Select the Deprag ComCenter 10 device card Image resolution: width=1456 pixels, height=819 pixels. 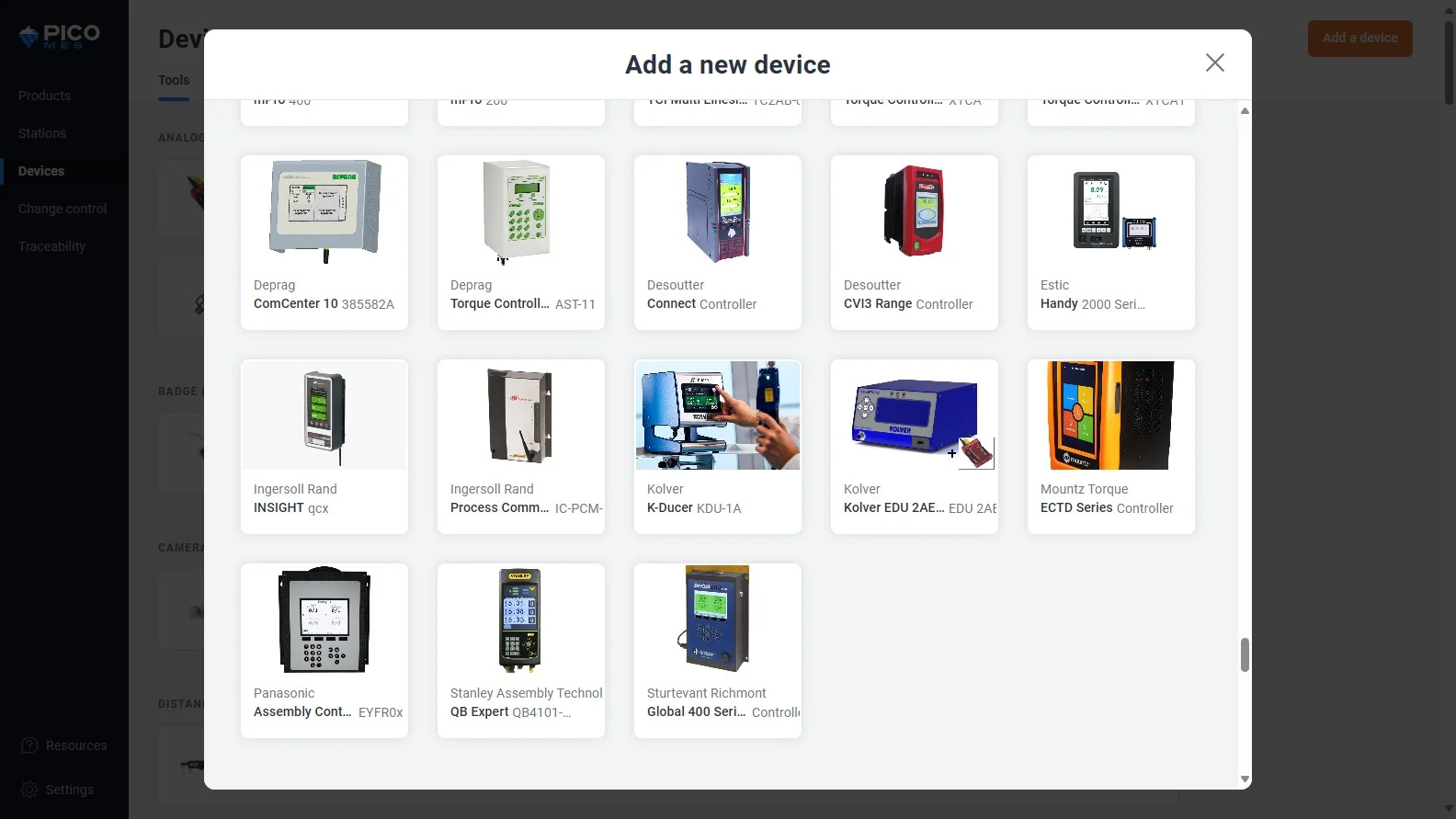click(x=324, y=243)
